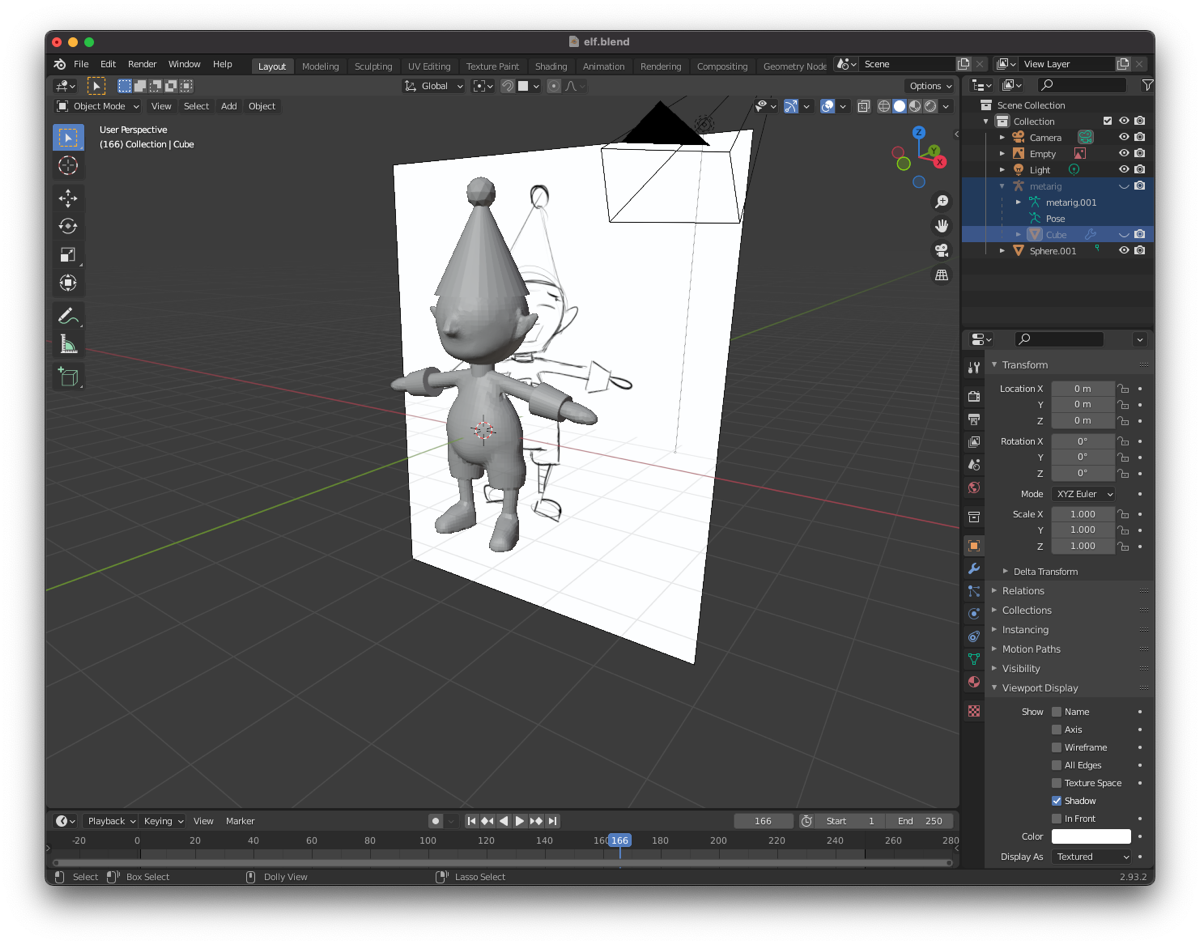
Task: Activate the Annotate tool
Action: pos(68,316)
